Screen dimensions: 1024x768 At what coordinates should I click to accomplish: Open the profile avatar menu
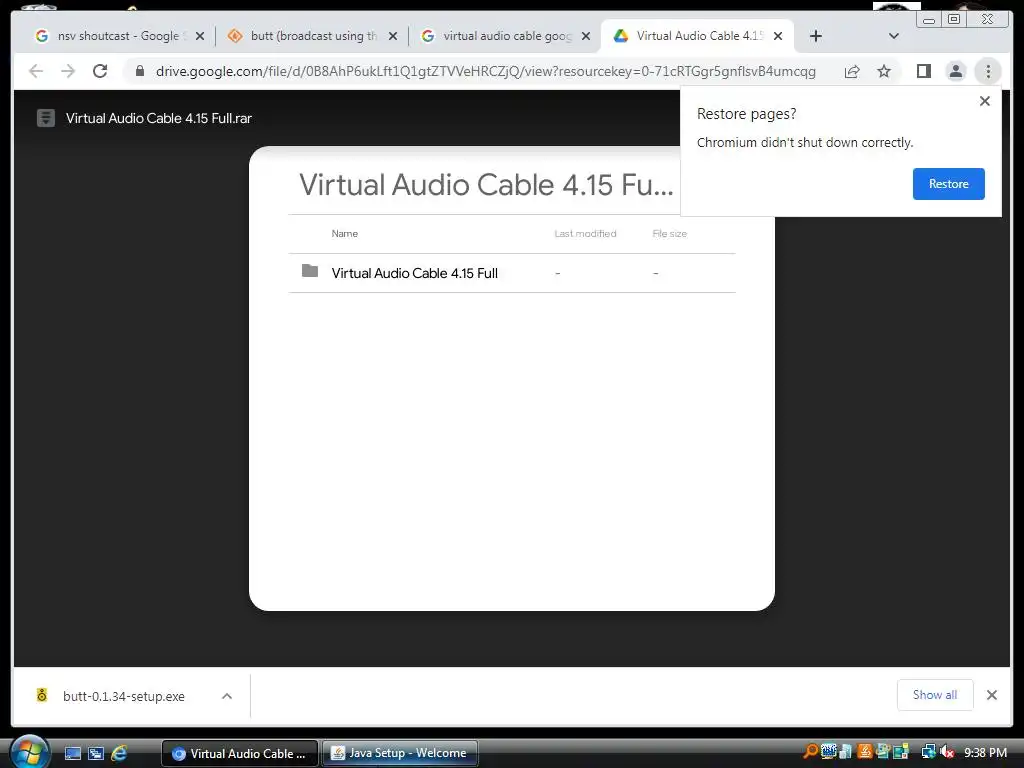955,71
